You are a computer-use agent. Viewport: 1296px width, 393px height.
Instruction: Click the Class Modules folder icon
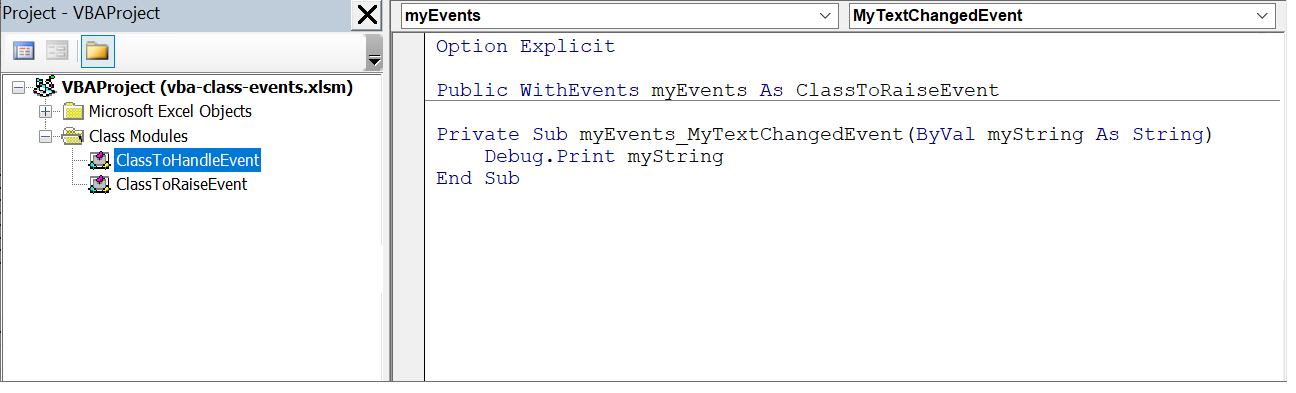(x=73, y=136)
